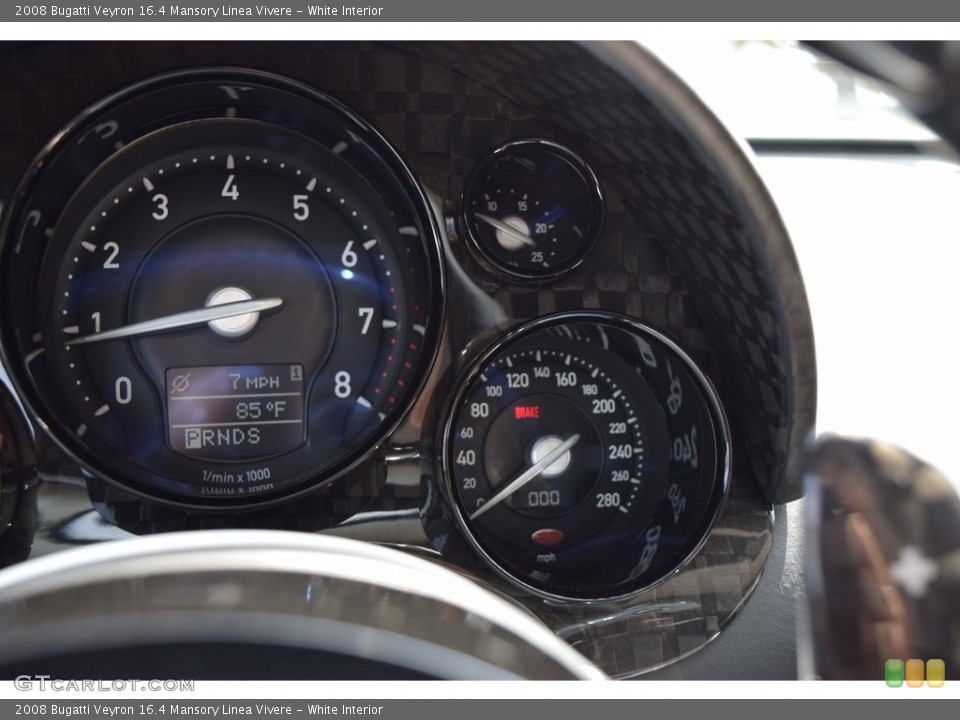Click the '280' mark on the speedometer
The image size is (960, 720).
[x=608, y=500]
